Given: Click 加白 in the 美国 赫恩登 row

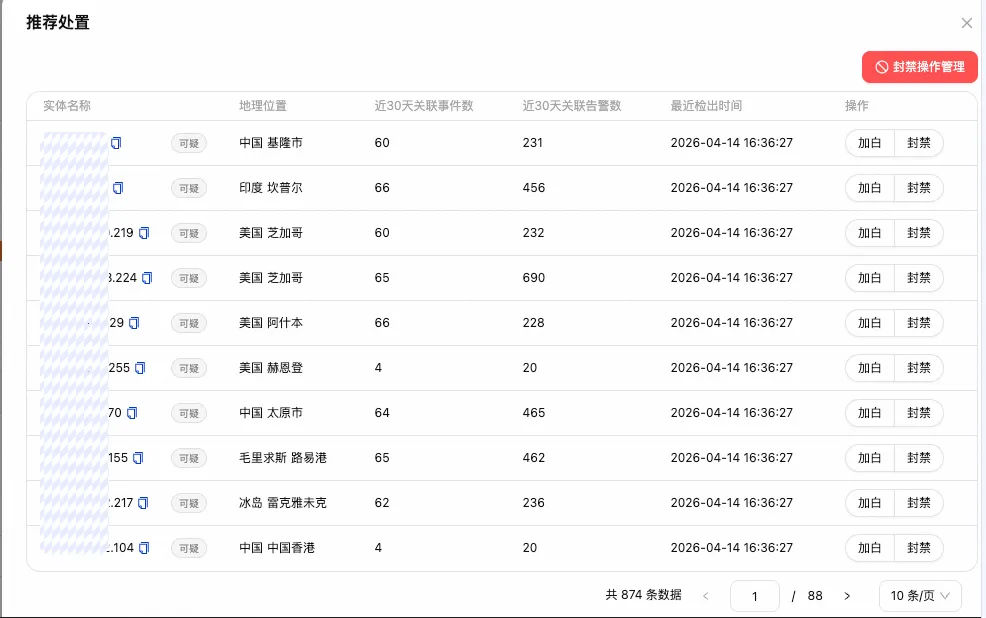Looking at the screenshot, I should point(870,368).
